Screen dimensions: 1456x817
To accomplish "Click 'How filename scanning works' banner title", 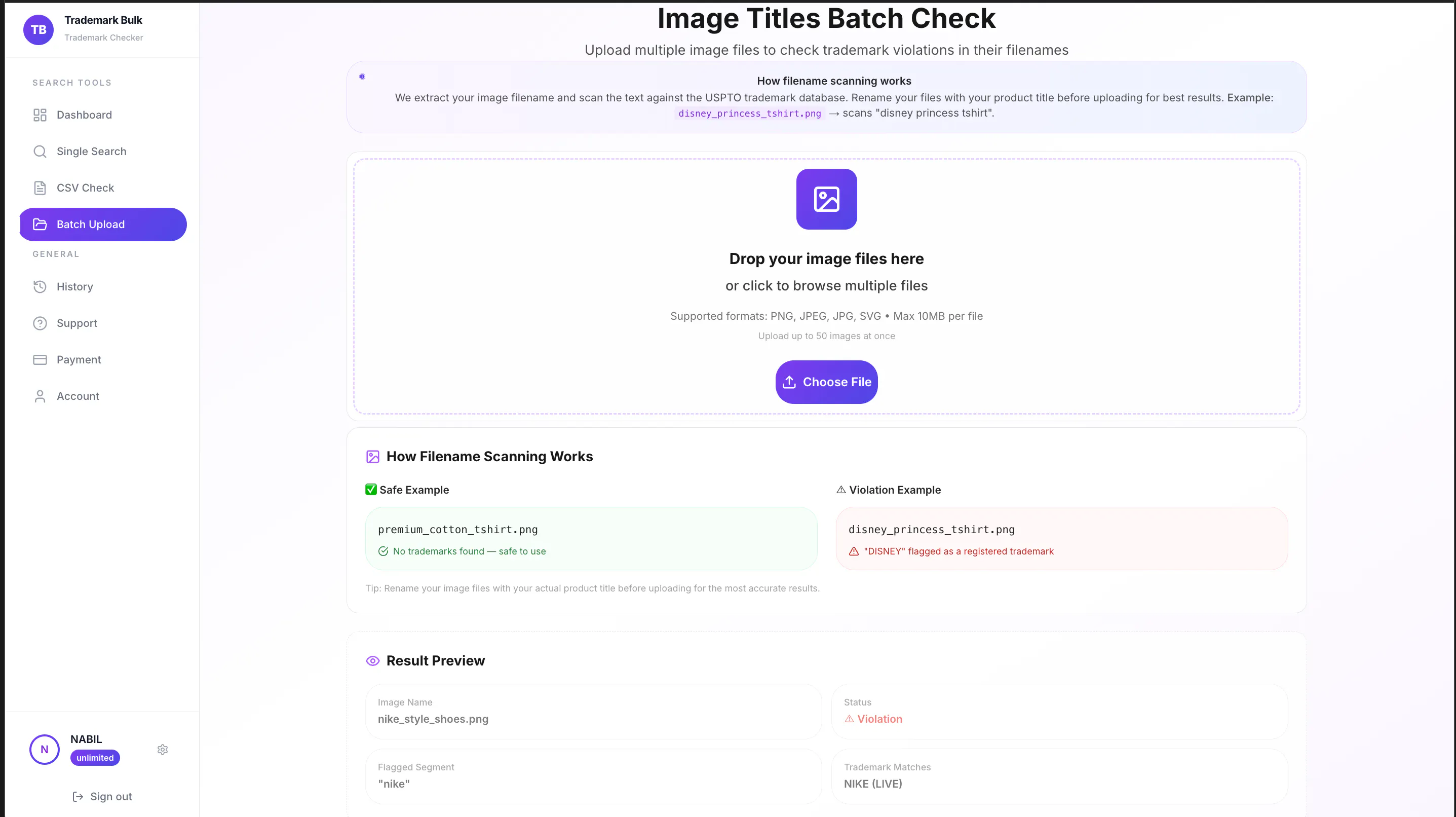I will coord(834,81).
